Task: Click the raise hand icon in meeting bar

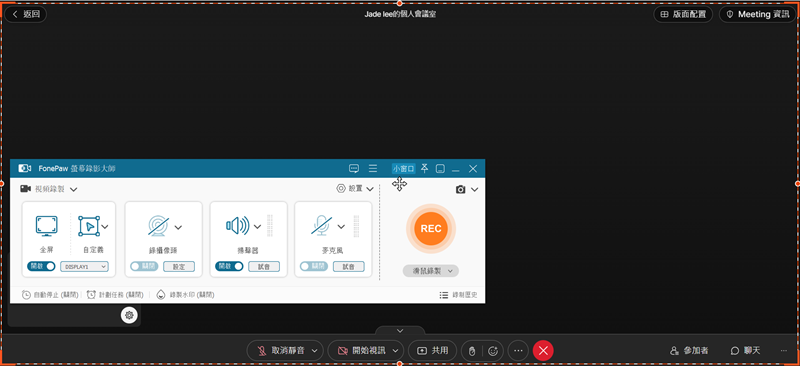Action: pyautogui.click(x=472, y=351)
